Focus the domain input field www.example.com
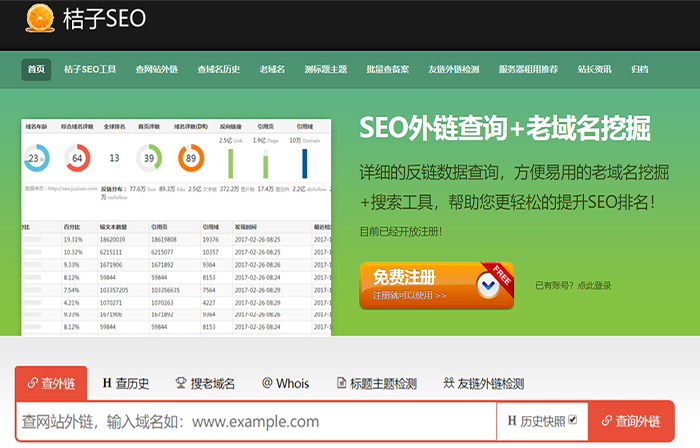Viewport: 700px width, 448px height. (x=256, y=421)
